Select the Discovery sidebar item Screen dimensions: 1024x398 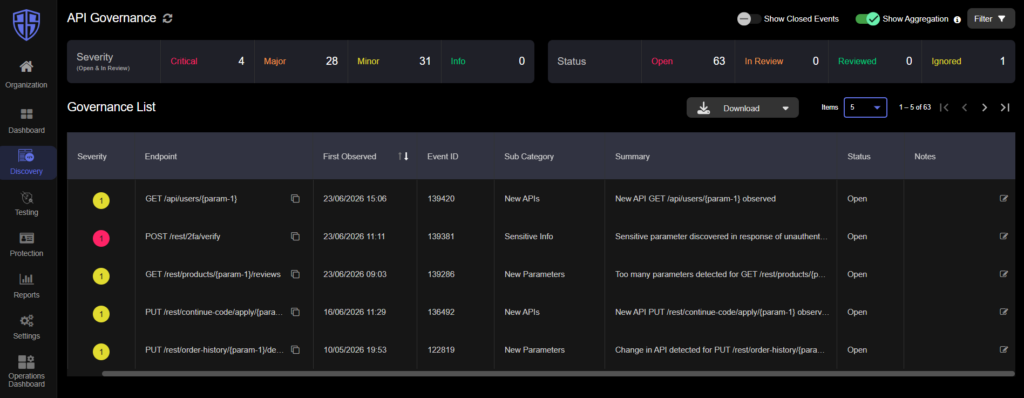27,162
